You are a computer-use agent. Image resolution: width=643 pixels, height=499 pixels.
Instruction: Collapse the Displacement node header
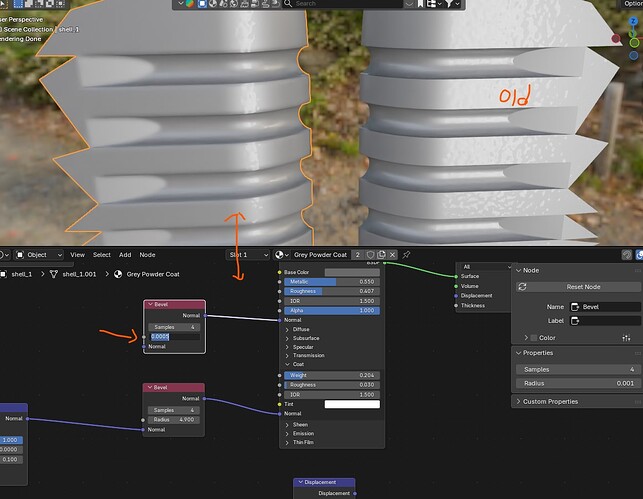tap(300, 482)
